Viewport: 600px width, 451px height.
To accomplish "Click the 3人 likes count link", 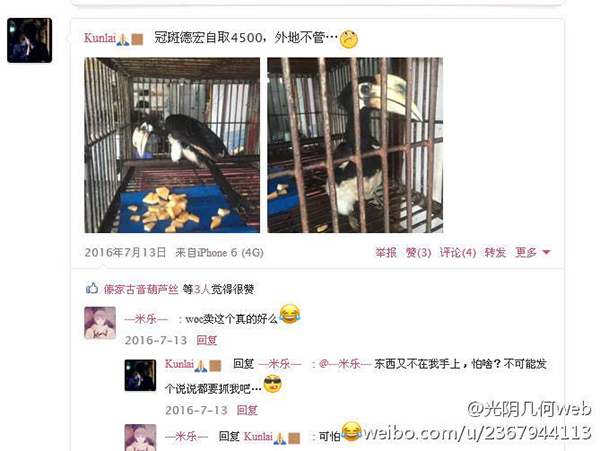I will click(x=202, y=289).
